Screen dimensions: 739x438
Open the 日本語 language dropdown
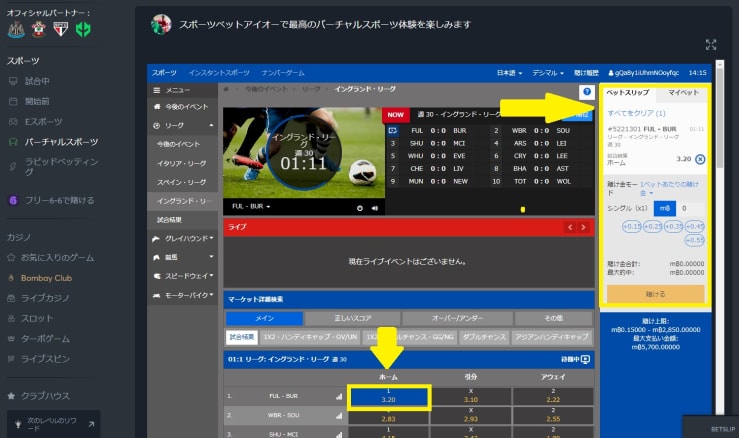509,73
